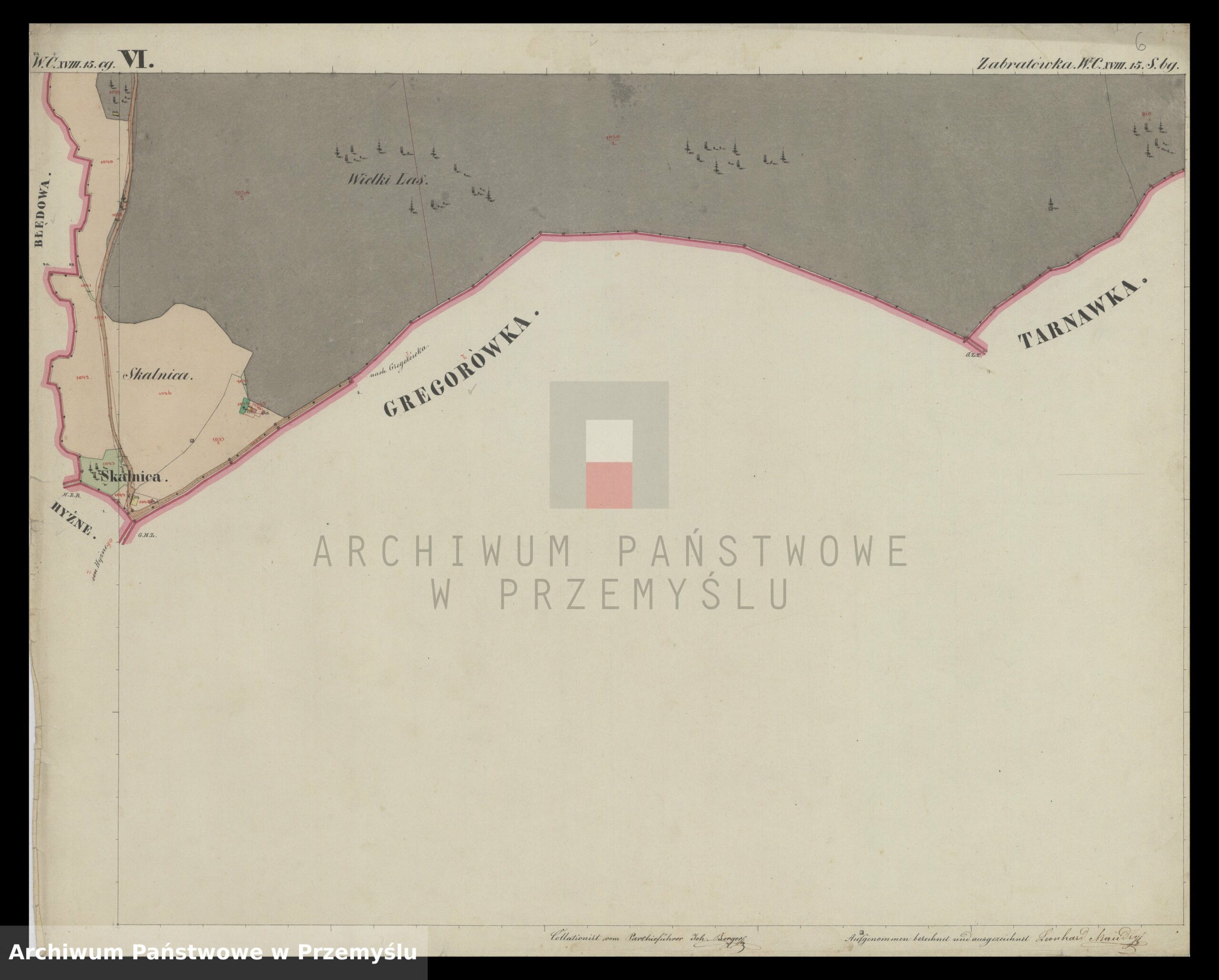Image resolution: width=1219 pixels, height=980 pixels.
Task: Click the tree symbols left of 'Wielki Las'
Action: pos(350,152)
